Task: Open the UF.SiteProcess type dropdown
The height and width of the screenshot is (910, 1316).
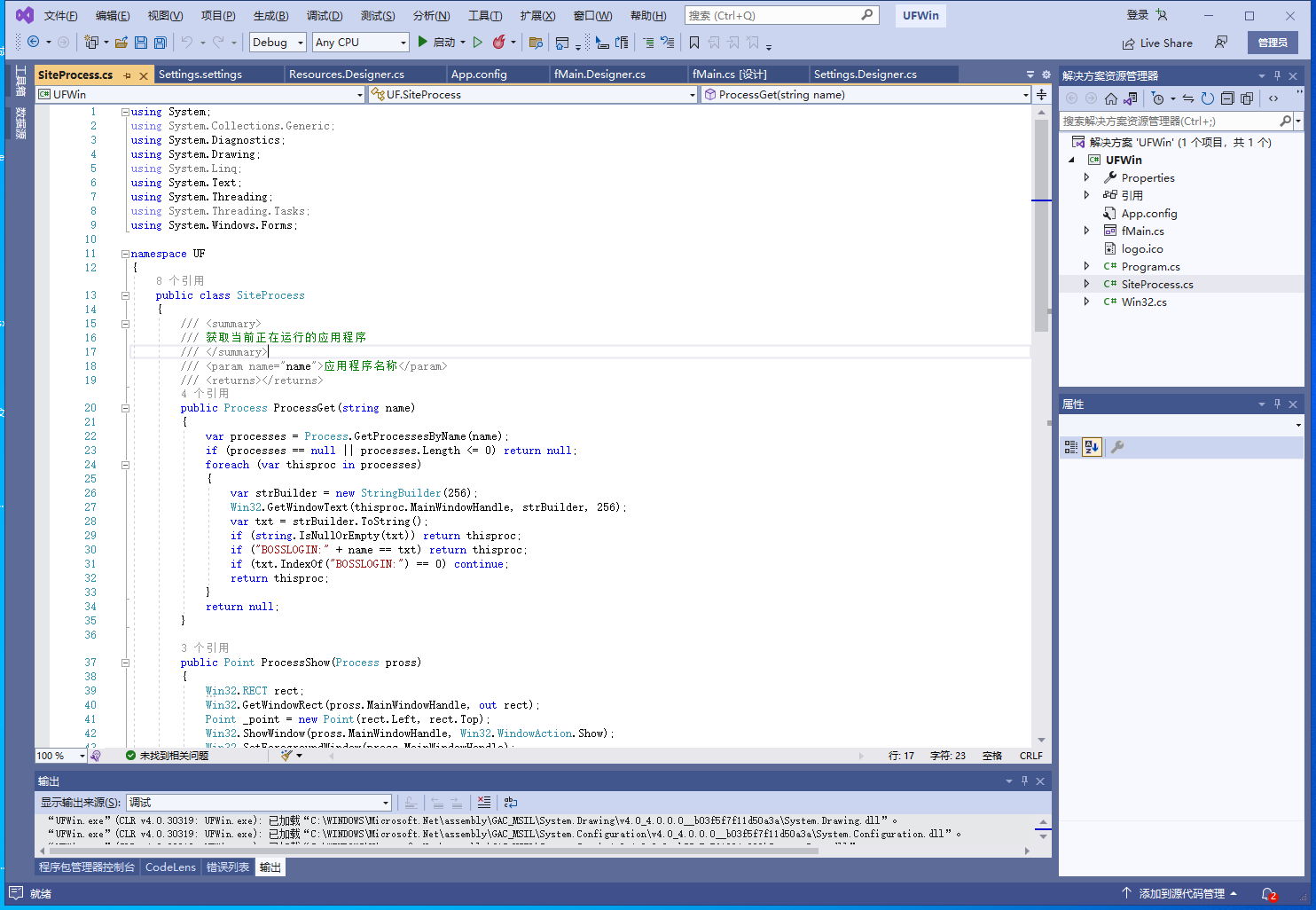Action: tap(534, 94)
